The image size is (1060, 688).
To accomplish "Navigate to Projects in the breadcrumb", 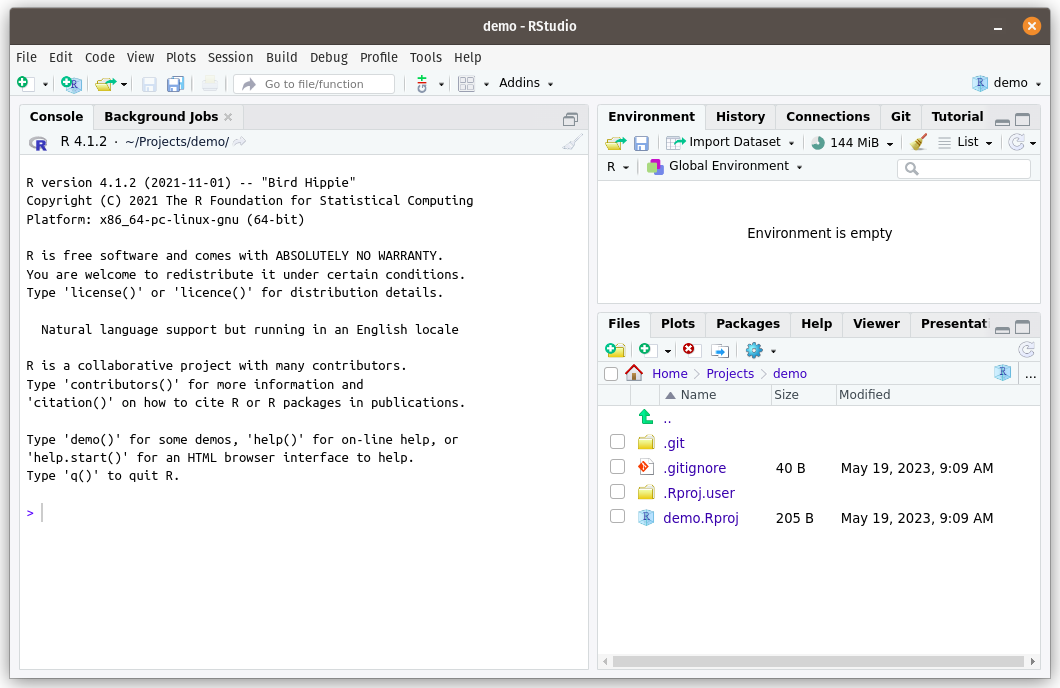I will [x=729, y=374].
